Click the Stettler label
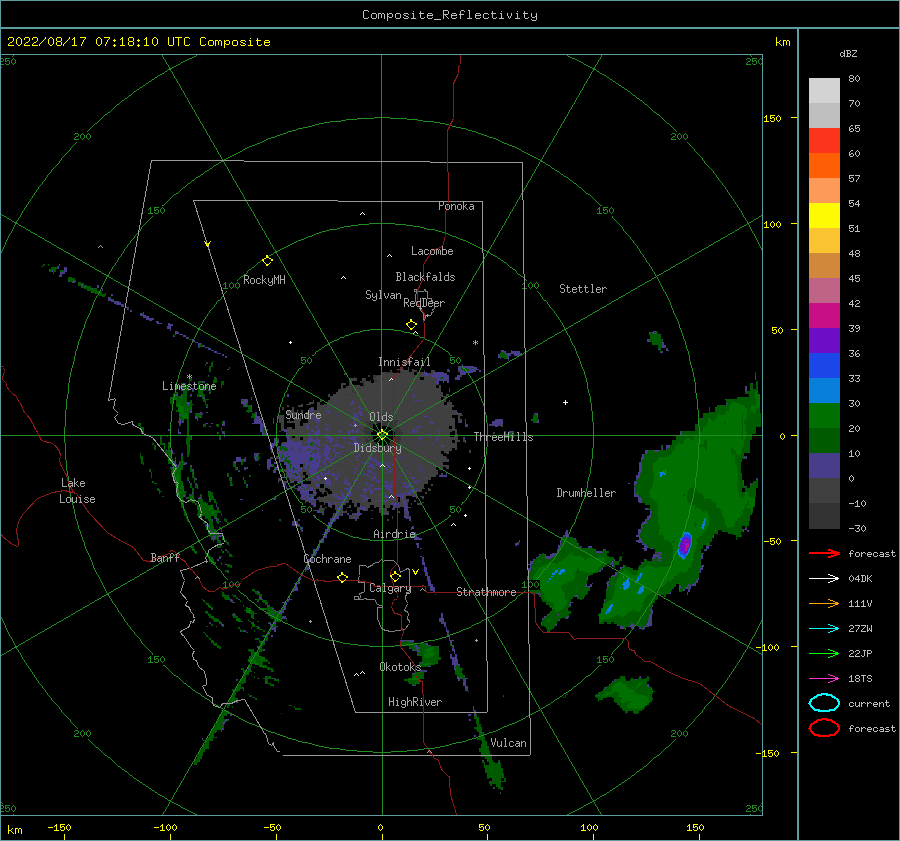The image size is (900, 841). (x=583, y=289)
